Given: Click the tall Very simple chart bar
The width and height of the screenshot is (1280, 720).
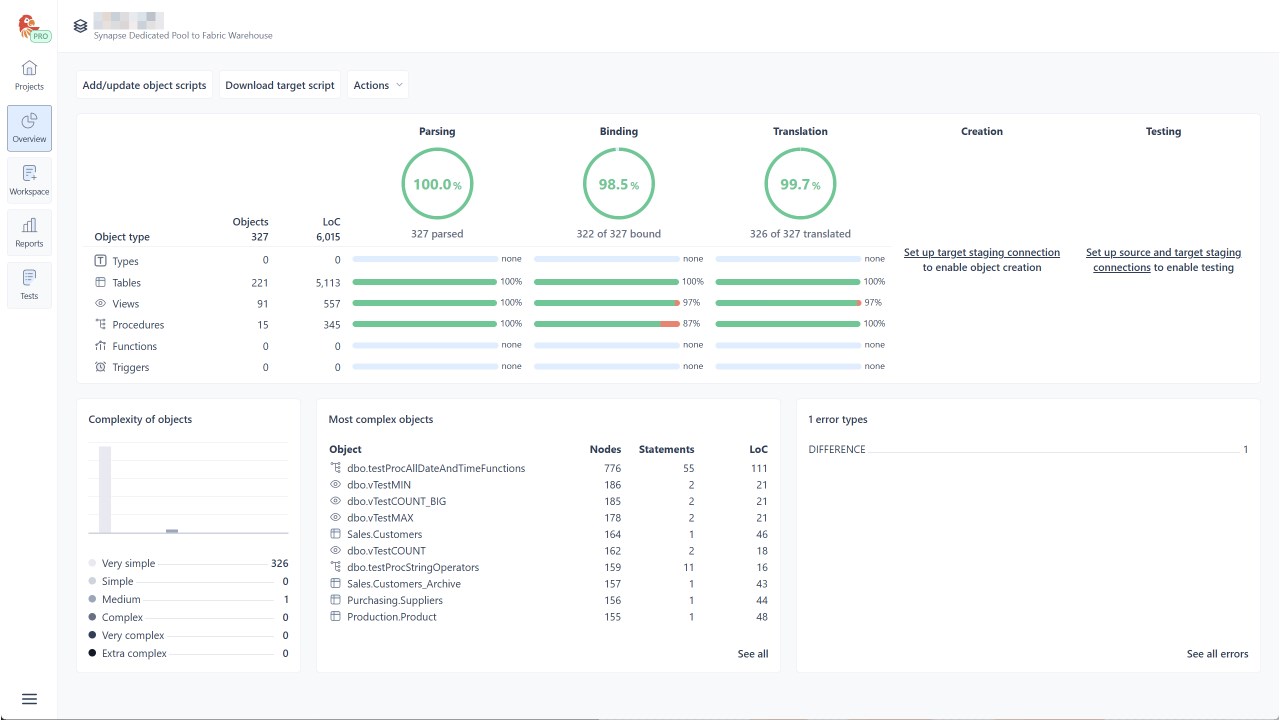Looking at the screenshot, I should [x=105, y=490].
